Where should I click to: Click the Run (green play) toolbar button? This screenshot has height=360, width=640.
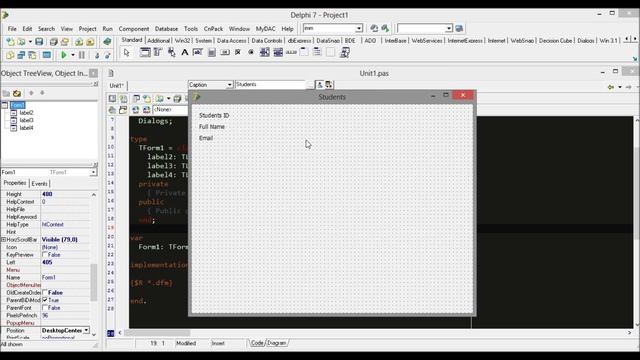point(64,55)
